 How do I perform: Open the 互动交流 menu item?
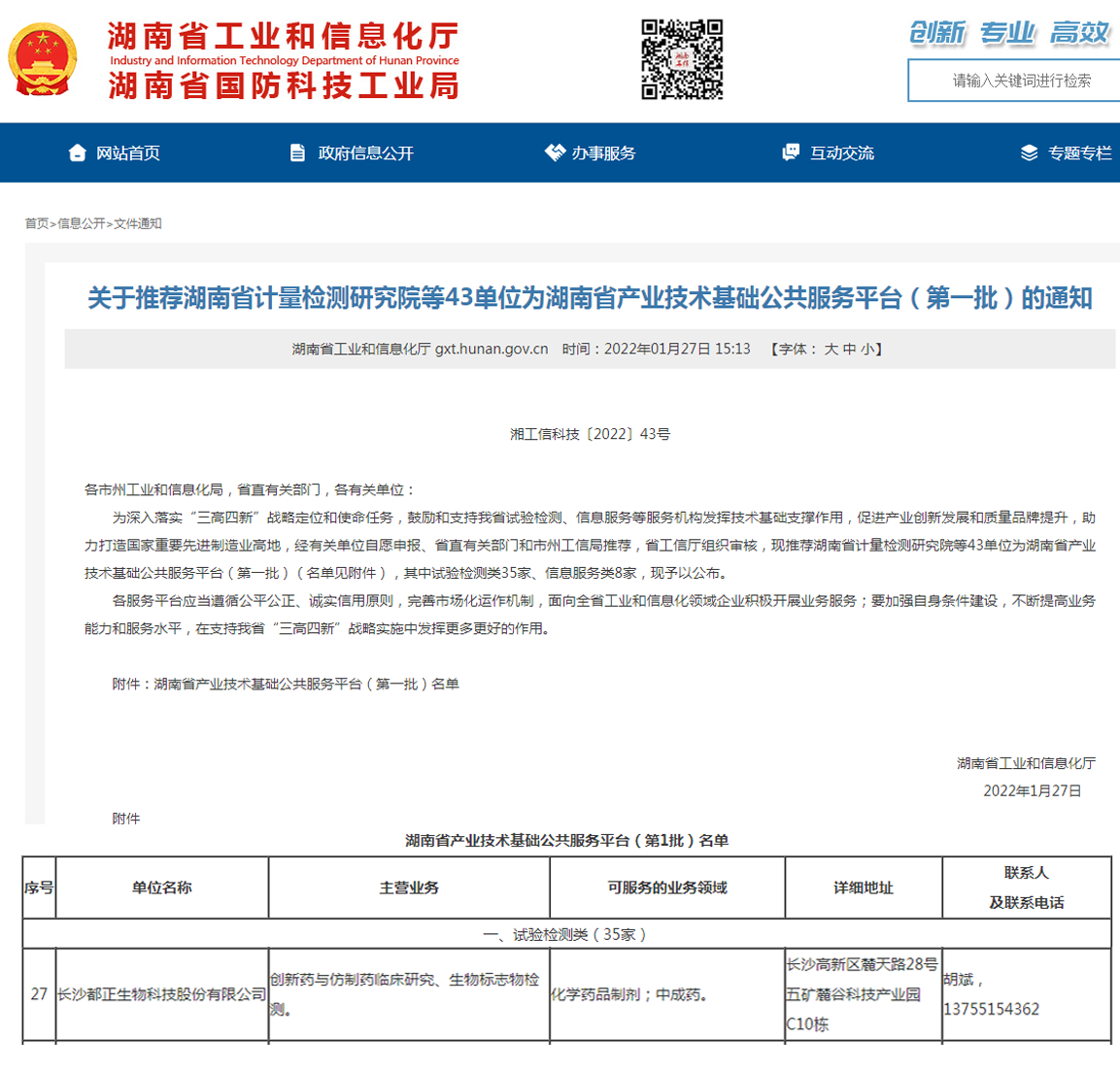(842, 152)
